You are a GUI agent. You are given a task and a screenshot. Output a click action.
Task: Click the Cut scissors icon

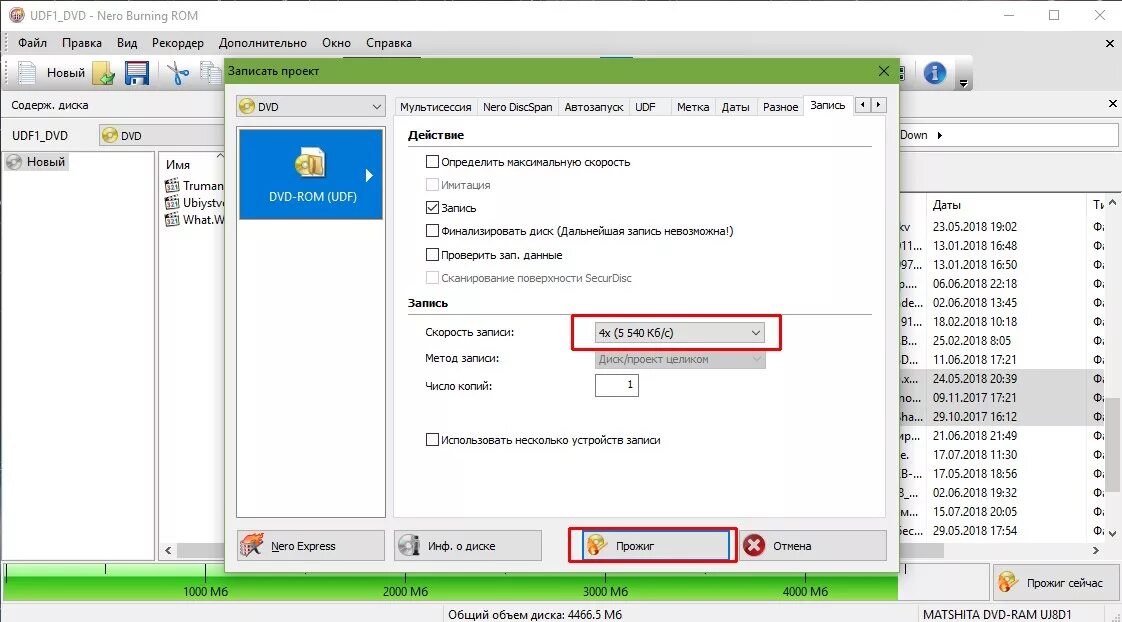tap(177, 73)
